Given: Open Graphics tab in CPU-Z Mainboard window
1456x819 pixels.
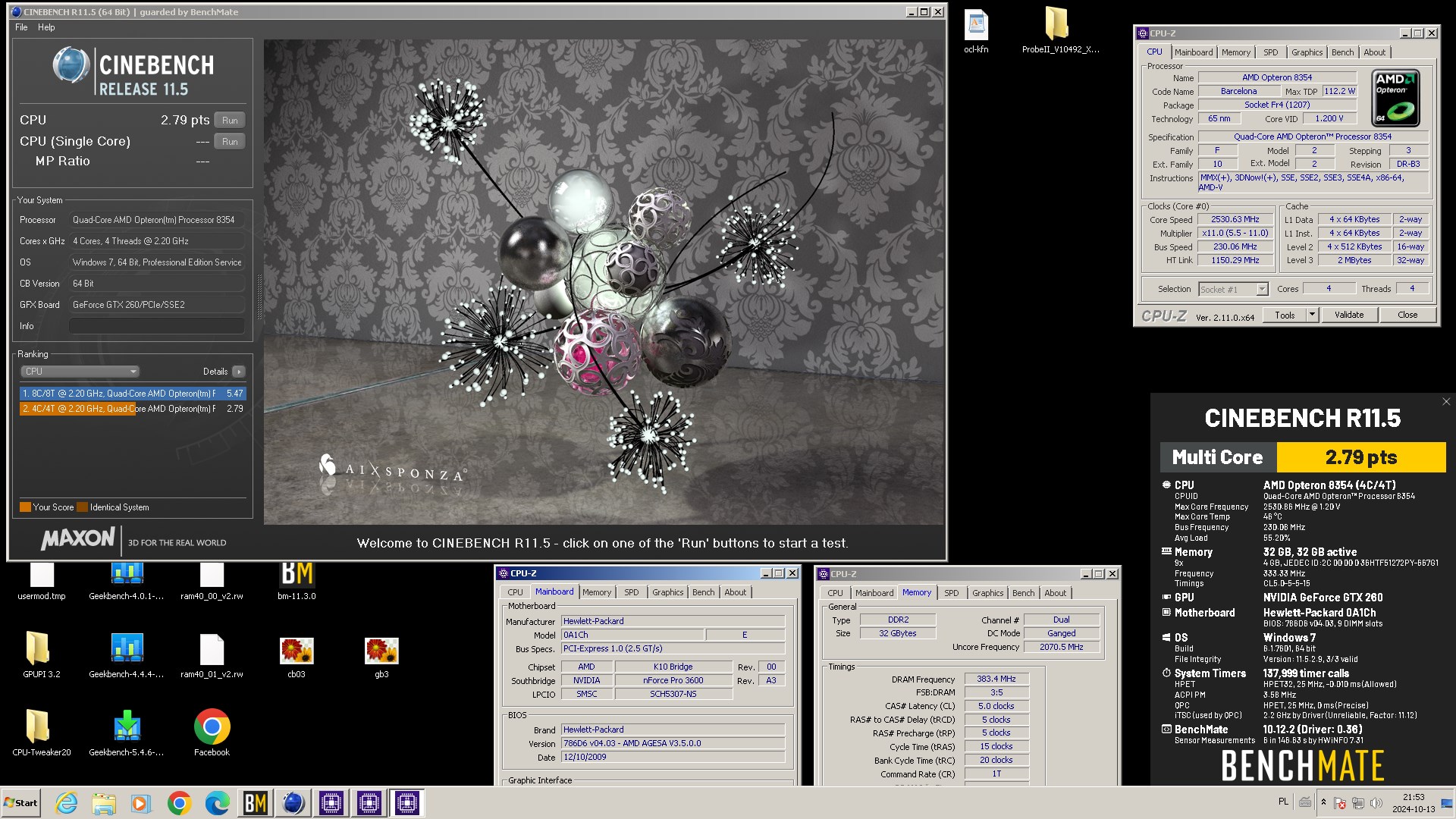Looking at the screenshot, I should point(667,592).
